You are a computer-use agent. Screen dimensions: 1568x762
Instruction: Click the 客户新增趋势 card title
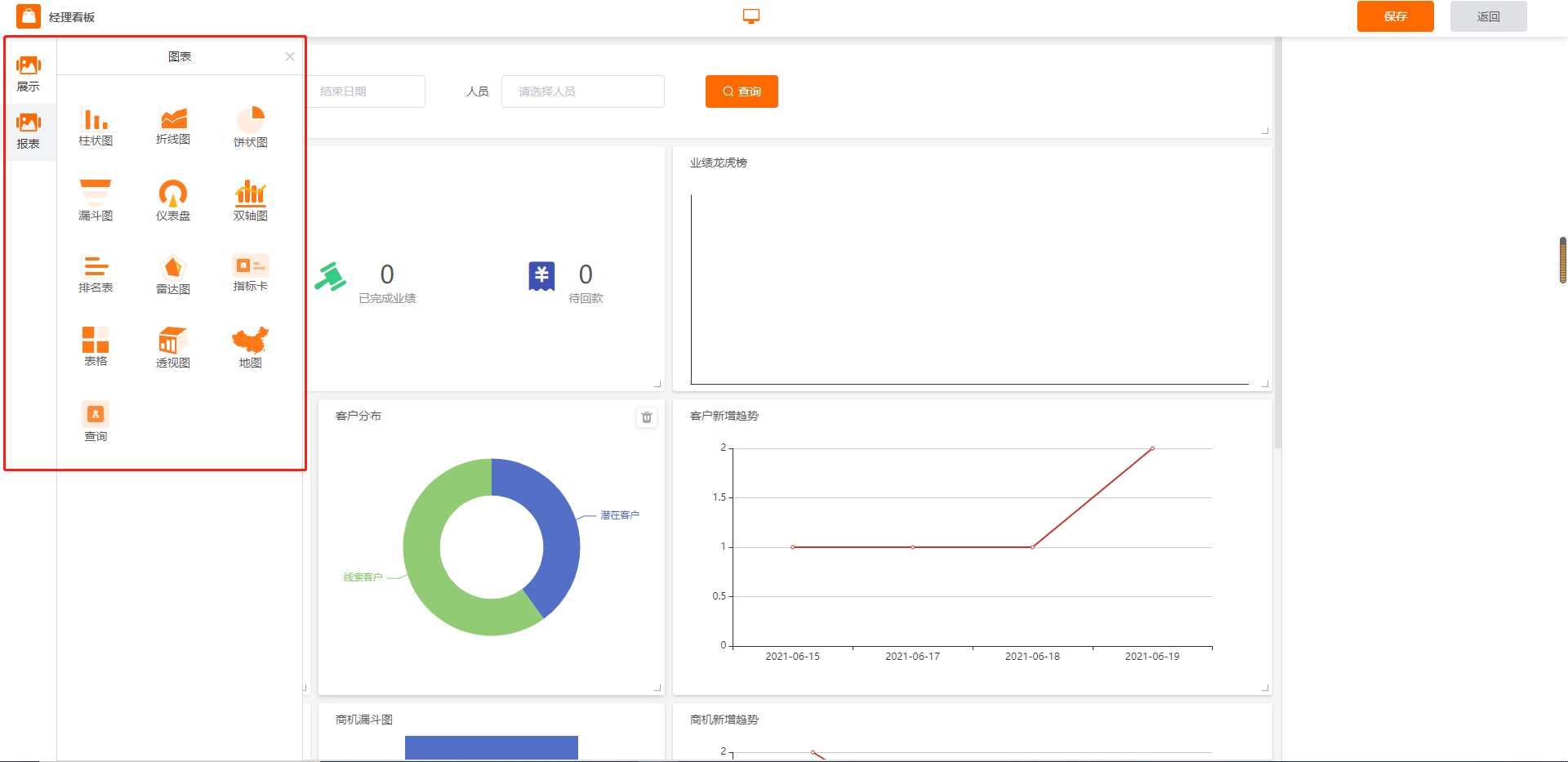click(x=724, y=416)
